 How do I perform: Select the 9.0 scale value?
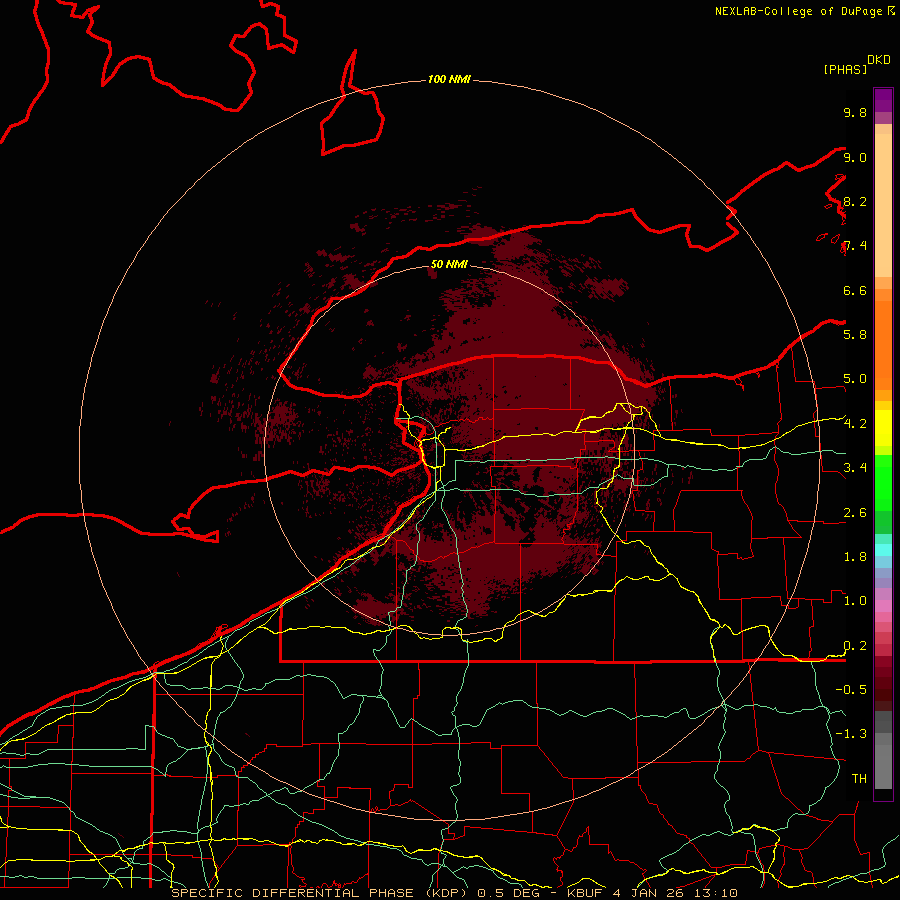pyautogui.click(x=855, y=157)
